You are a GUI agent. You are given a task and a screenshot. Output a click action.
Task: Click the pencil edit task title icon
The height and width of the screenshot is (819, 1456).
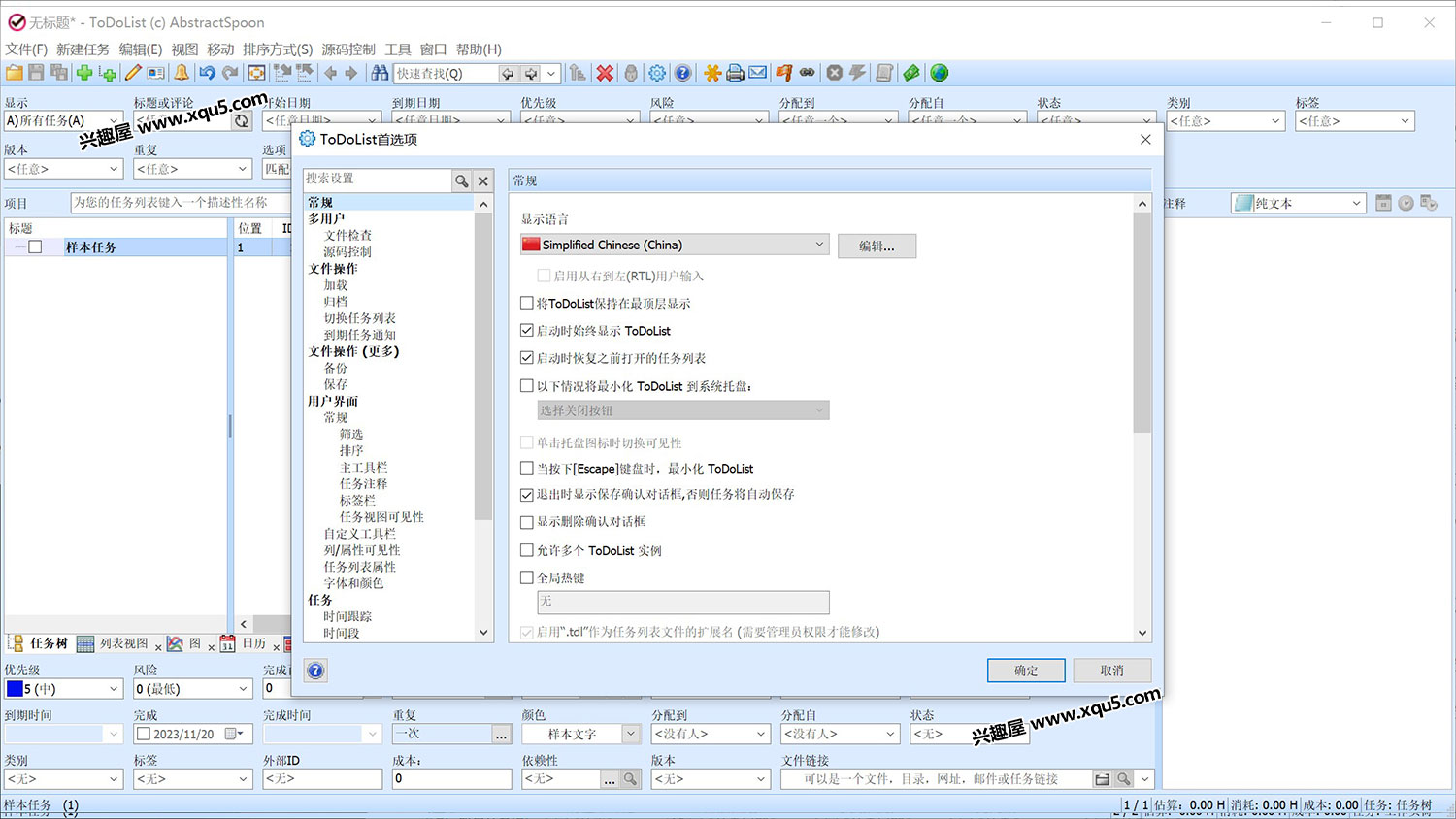(133, 73)
